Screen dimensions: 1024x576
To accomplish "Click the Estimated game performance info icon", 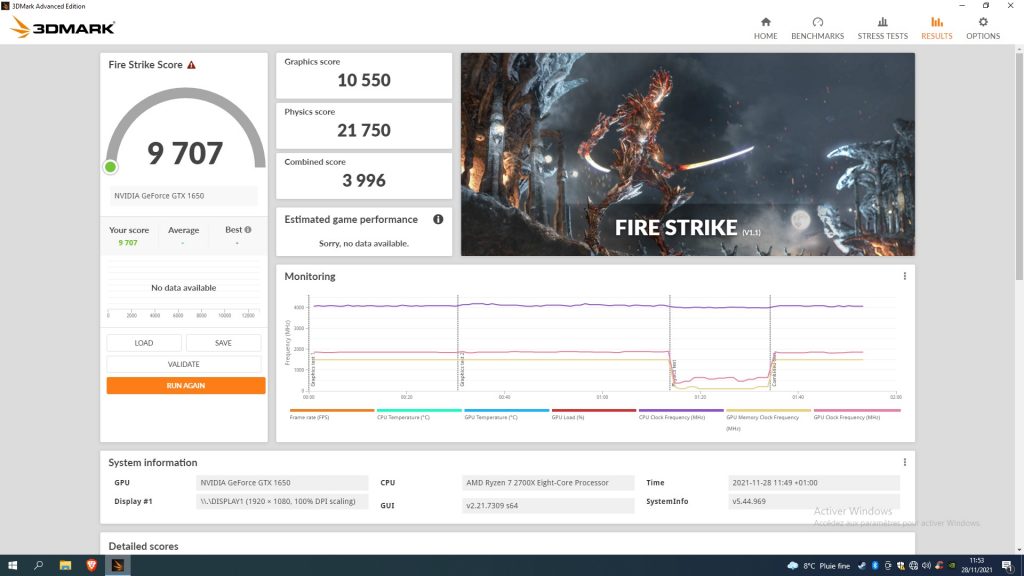I will (438, 219).
